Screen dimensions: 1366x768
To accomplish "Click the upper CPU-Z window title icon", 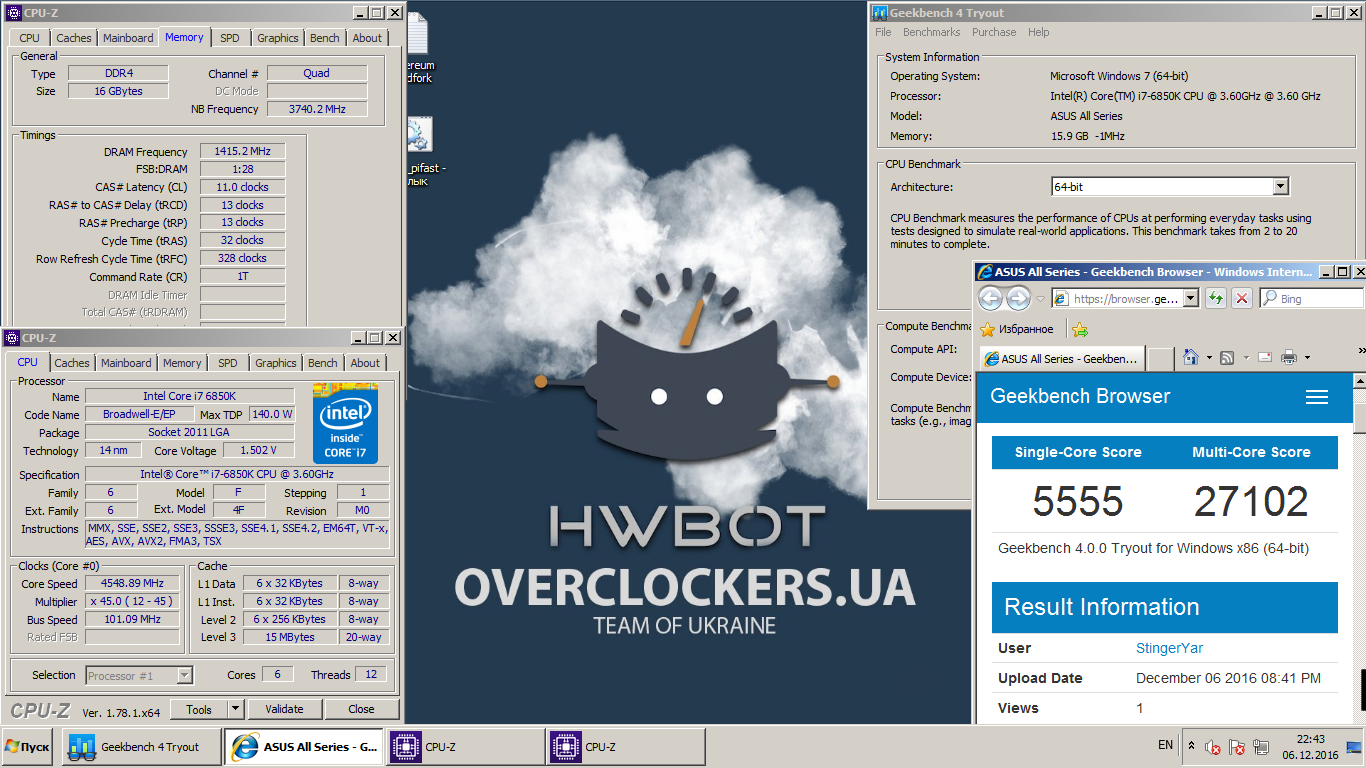I will coord(13,13).
